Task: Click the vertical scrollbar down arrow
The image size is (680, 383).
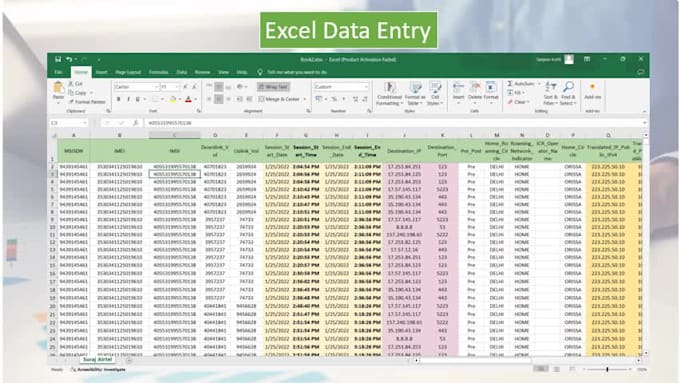Action: pyautogui.click(x=645, y=354)
